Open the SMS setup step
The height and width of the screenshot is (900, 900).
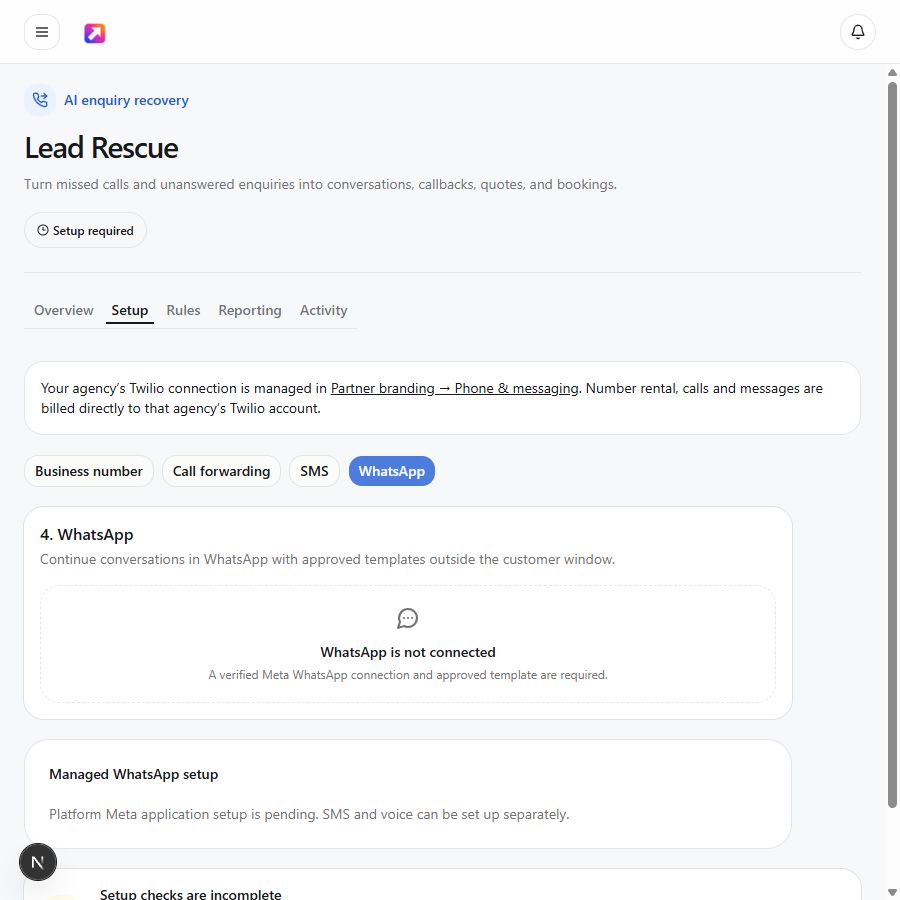pos(315,471)
